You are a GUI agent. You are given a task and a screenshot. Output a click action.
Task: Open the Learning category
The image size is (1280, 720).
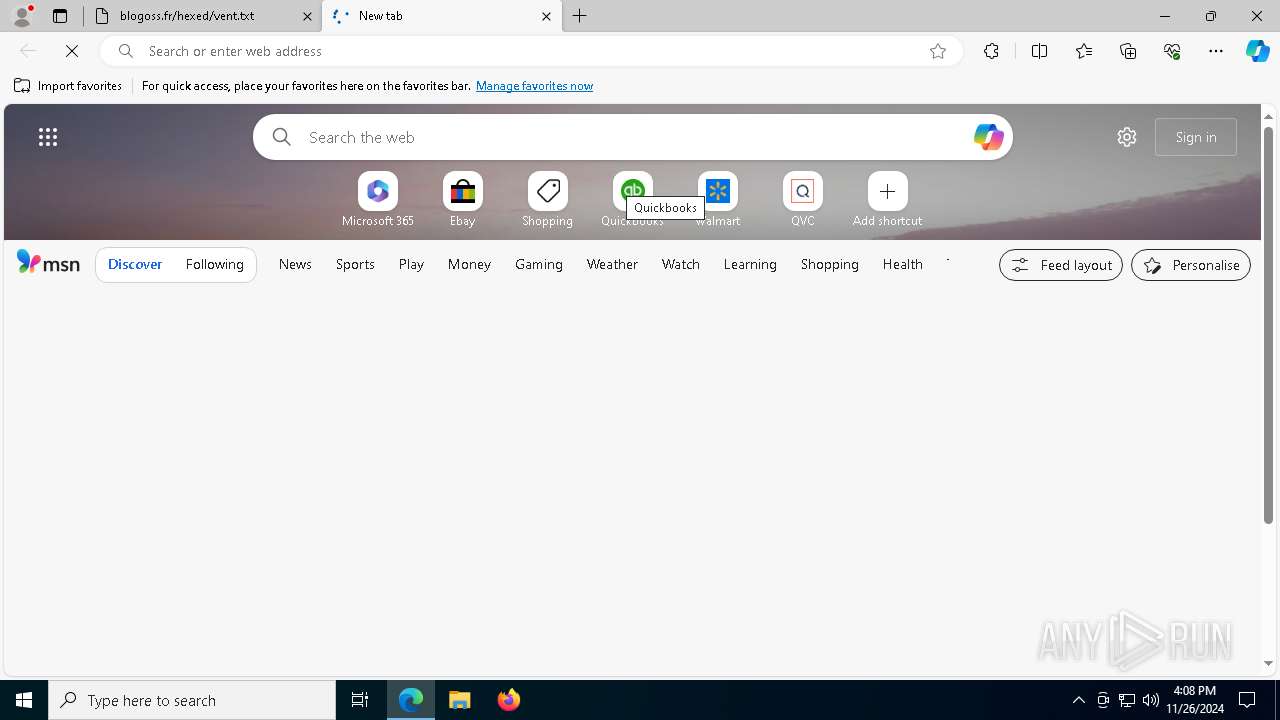pos(750,264)
